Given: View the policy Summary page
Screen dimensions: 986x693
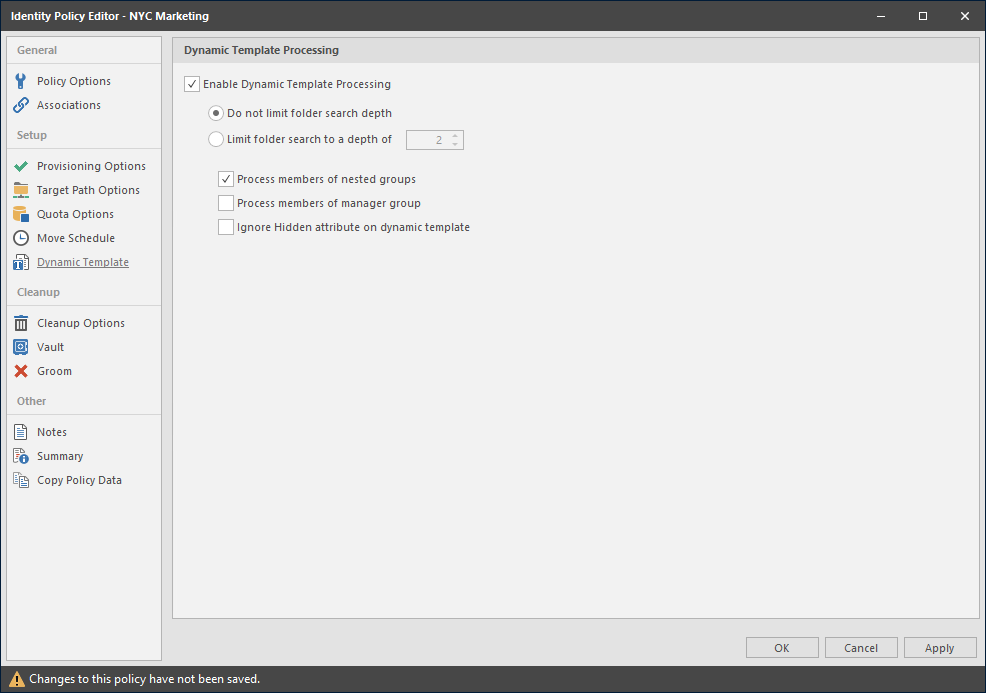Looking at the screenshot, I should pyautogui.click(x=60, y=456).
